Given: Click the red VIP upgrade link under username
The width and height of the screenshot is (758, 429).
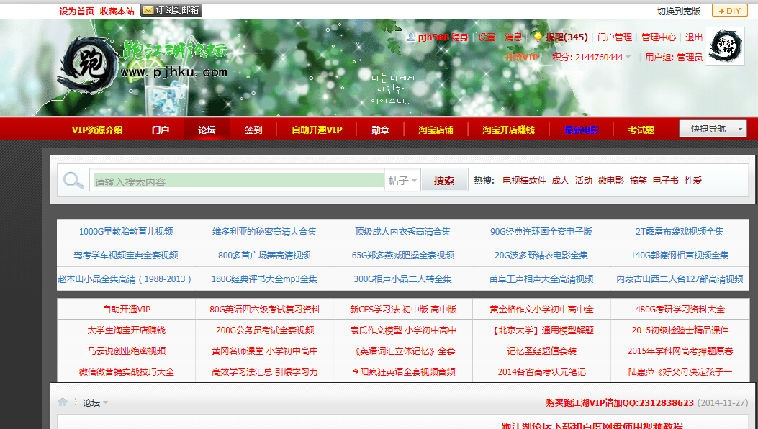Looking at the screenshot, I should coord(522,57).
